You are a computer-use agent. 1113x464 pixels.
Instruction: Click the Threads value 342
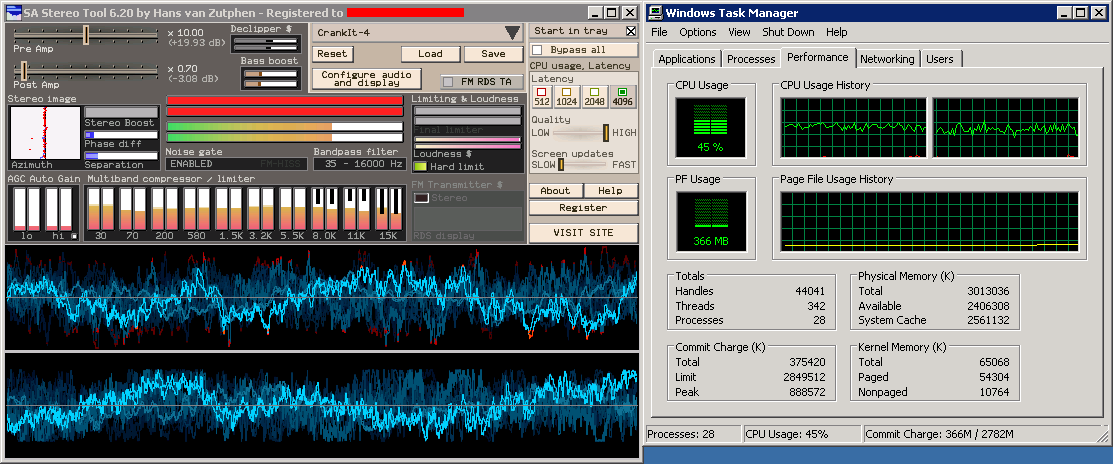click(x=816, y=306)
